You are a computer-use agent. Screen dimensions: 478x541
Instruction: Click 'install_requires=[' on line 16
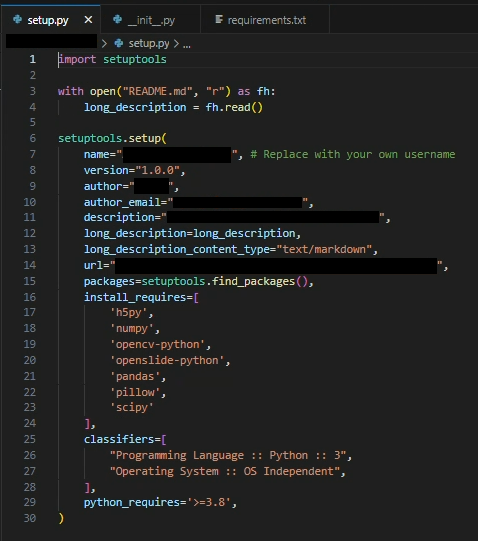pos(141,297)
